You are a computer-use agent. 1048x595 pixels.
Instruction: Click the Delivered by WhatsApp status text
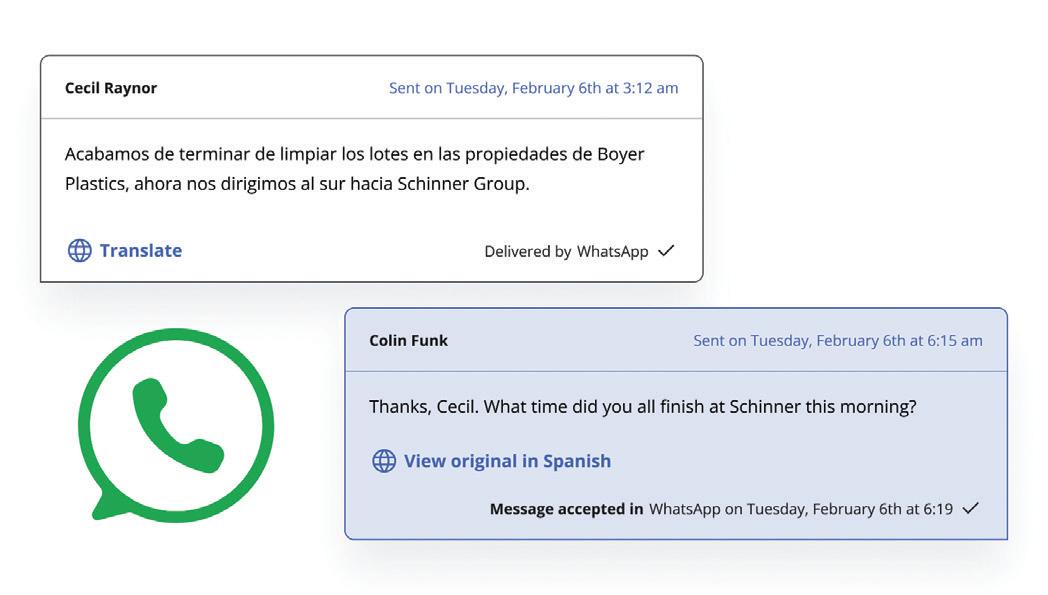[566, 252]
